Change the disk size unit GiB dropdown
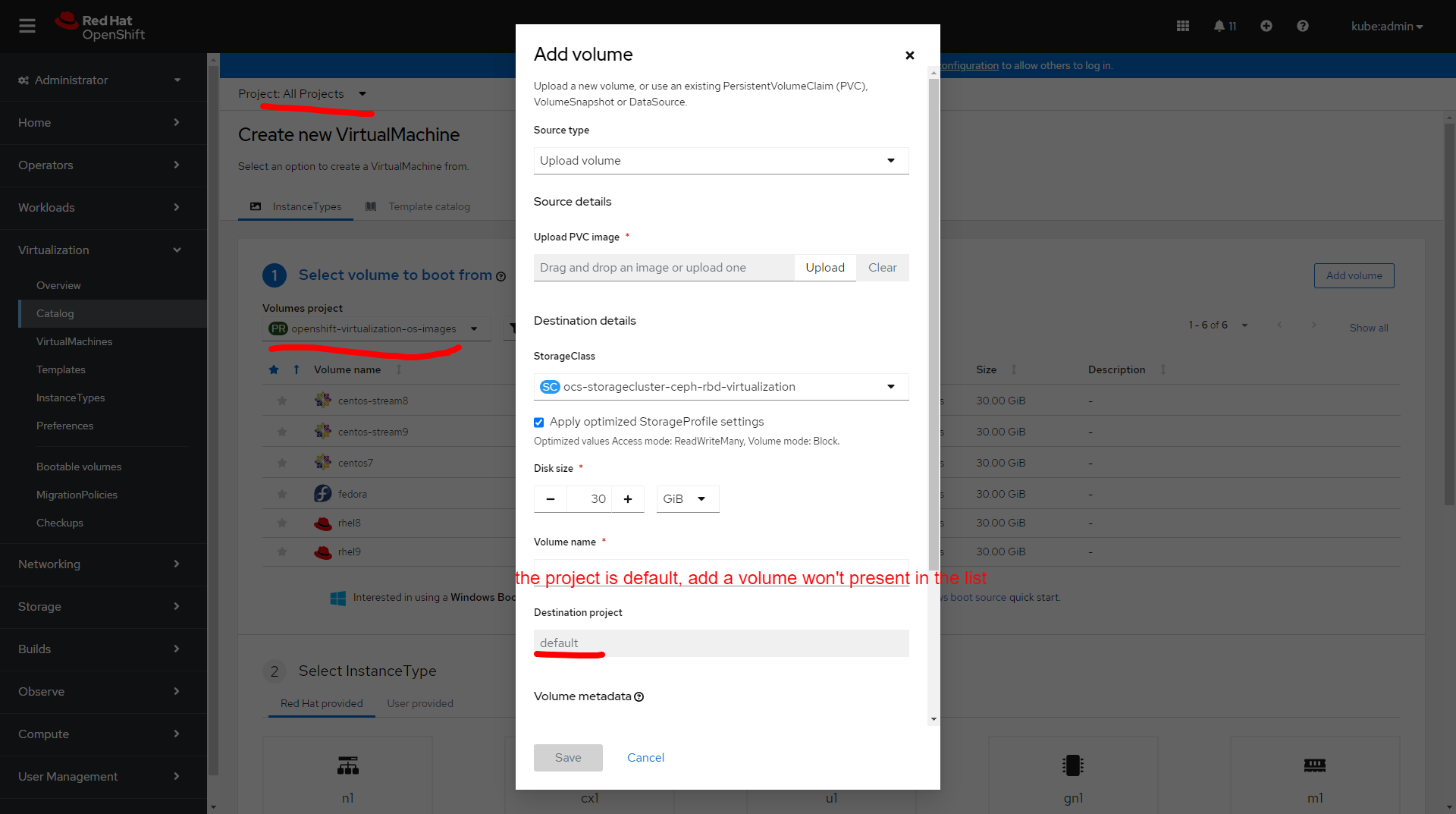 pos(688,499)
